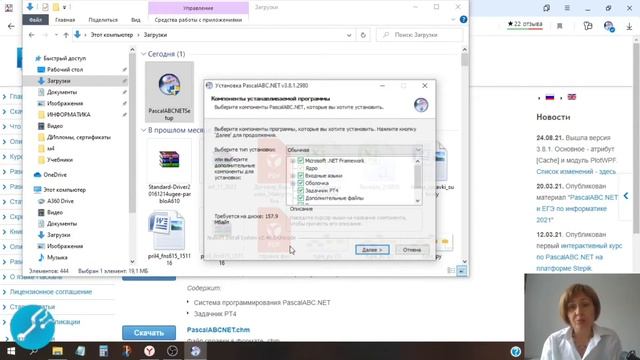Click Этот компьютер in address breadcrumb

tap(111, 35)
